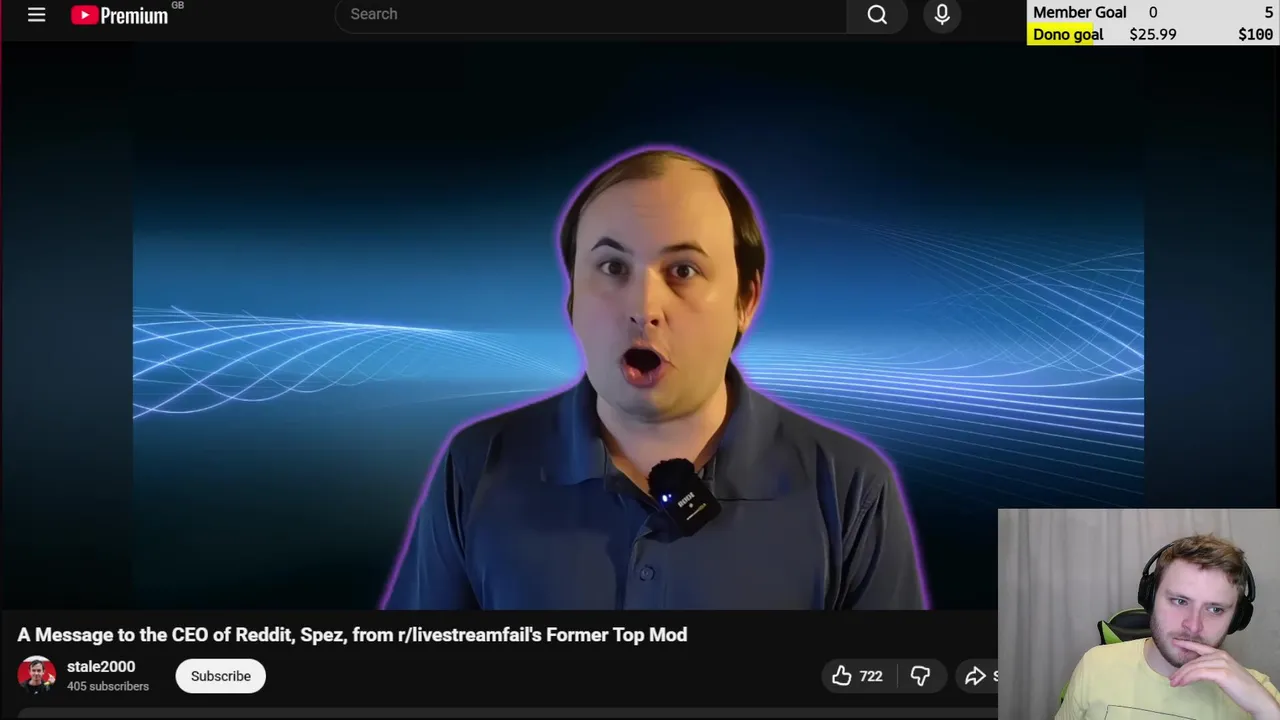Screen dimensions: 1280x720
Task: Click the Dono goal highlighted label
Action: click(1068, 34)
